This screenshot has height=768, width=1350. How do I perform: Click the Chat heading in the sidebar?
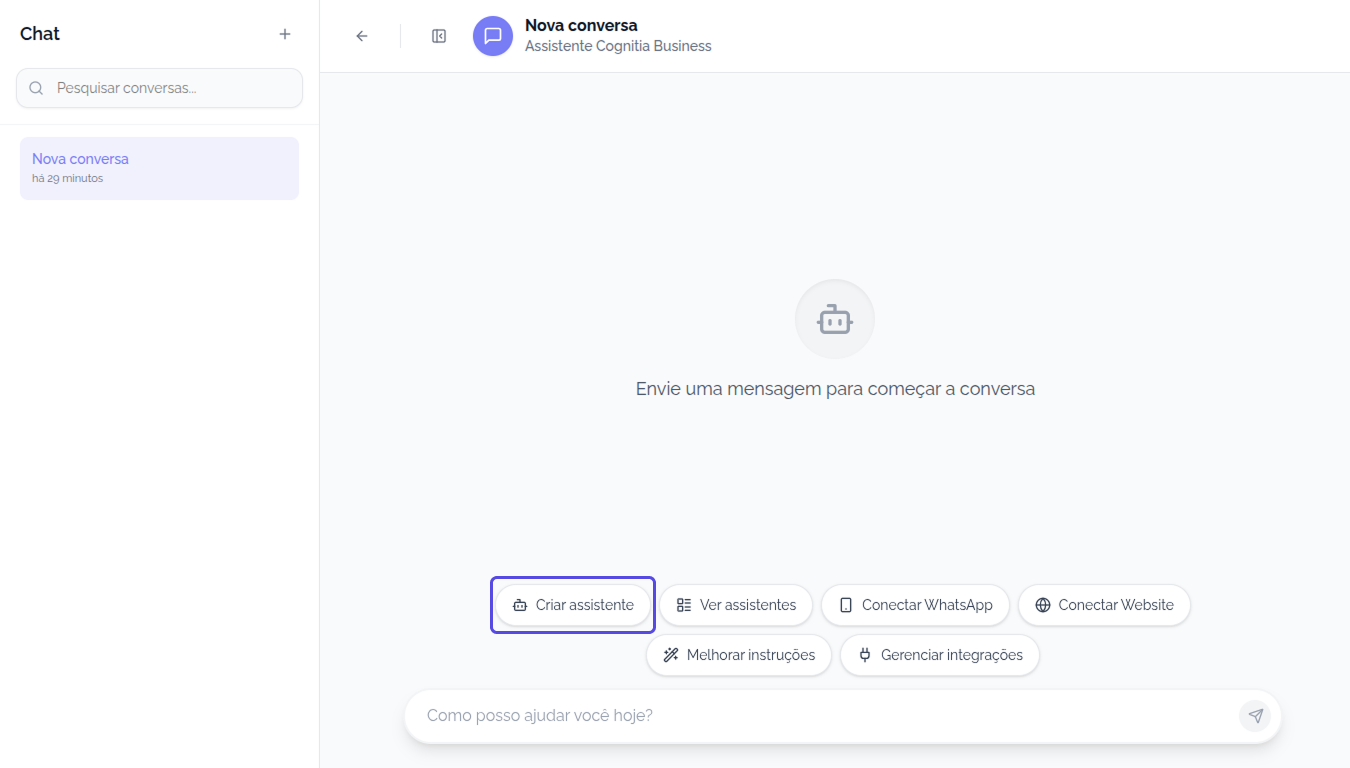tap(40, 34)
